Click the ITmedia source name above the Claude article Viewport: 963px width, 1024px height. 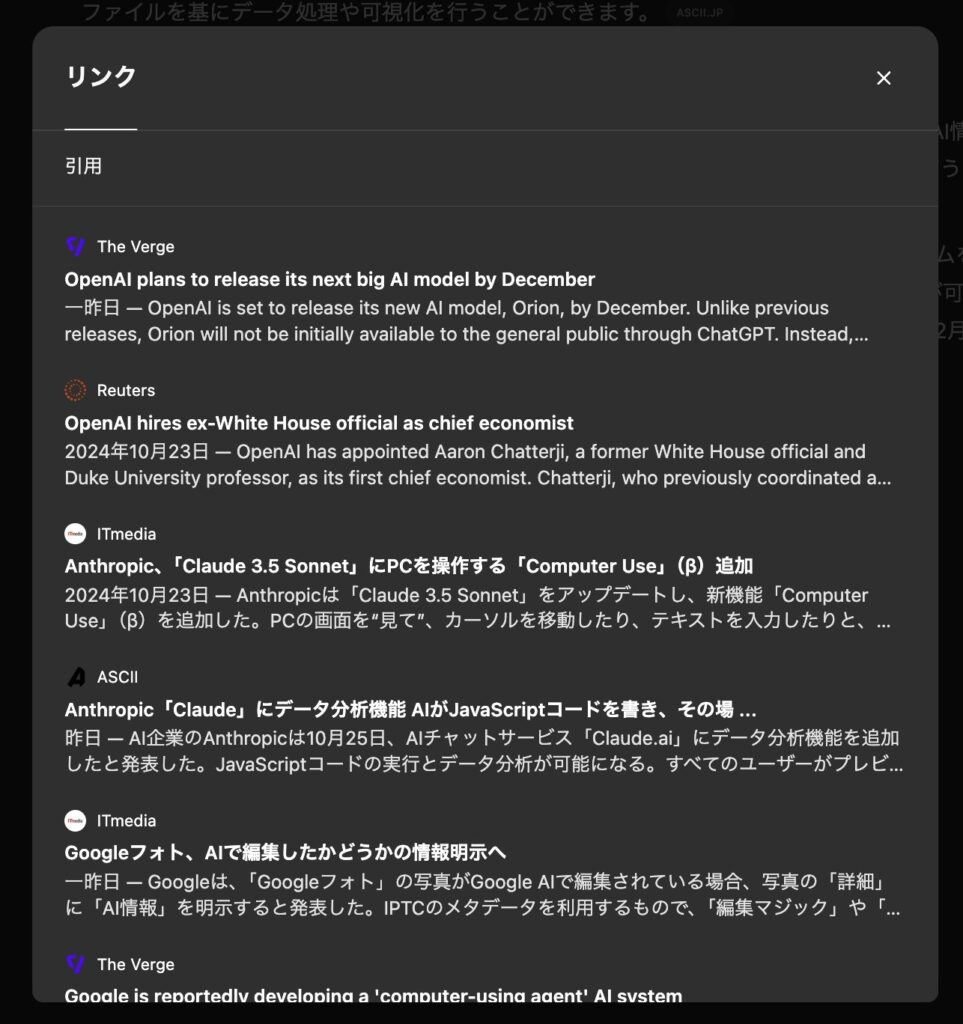[x=127, y=534]
